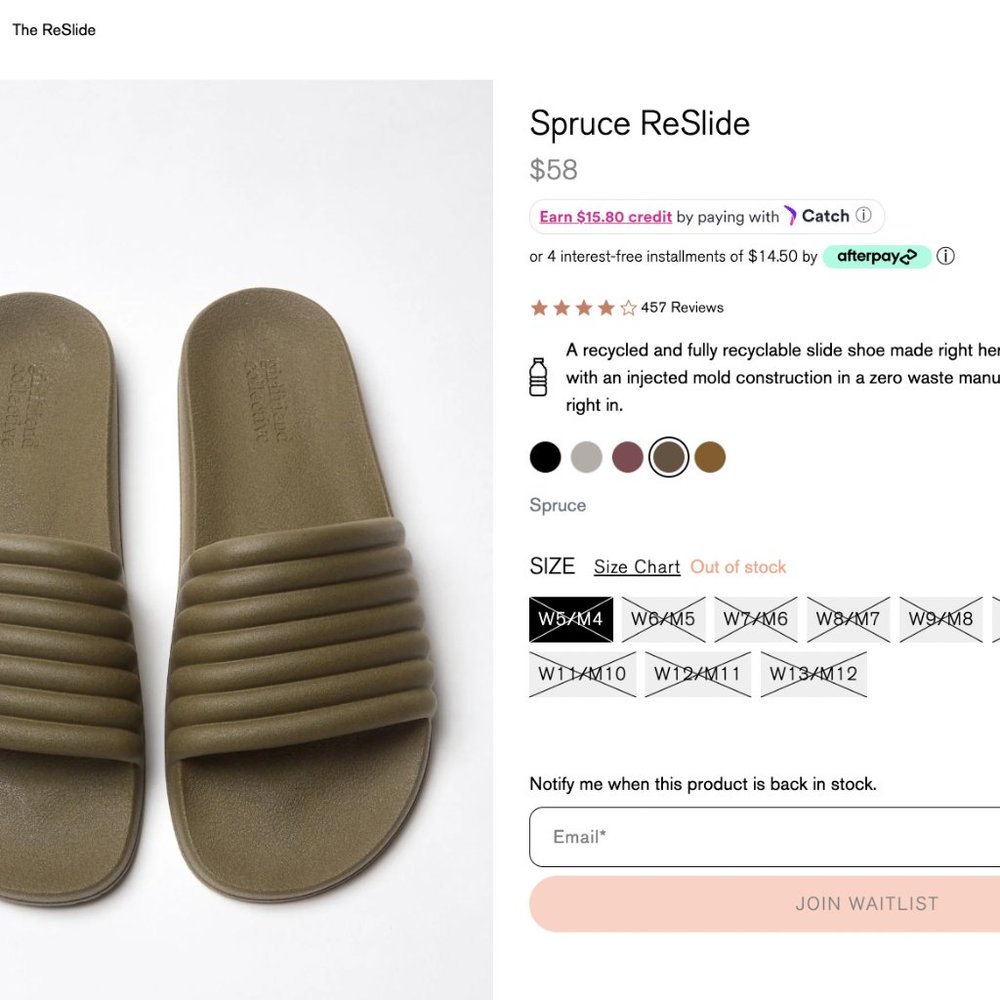
Task: Select the gray color swatch
Action: tap(586, 458)
